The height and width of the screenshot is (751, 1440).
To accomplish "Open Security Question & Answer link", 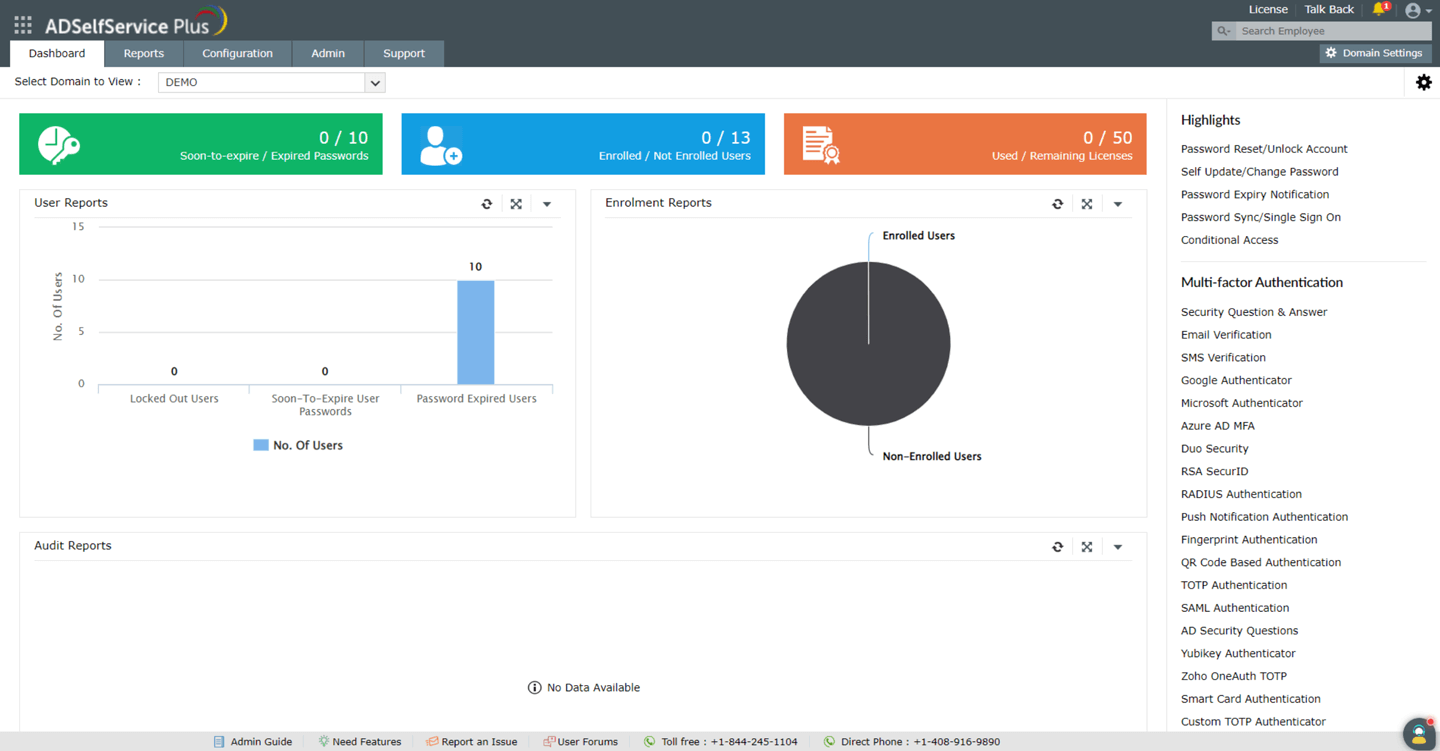I will click(1254, 312).
